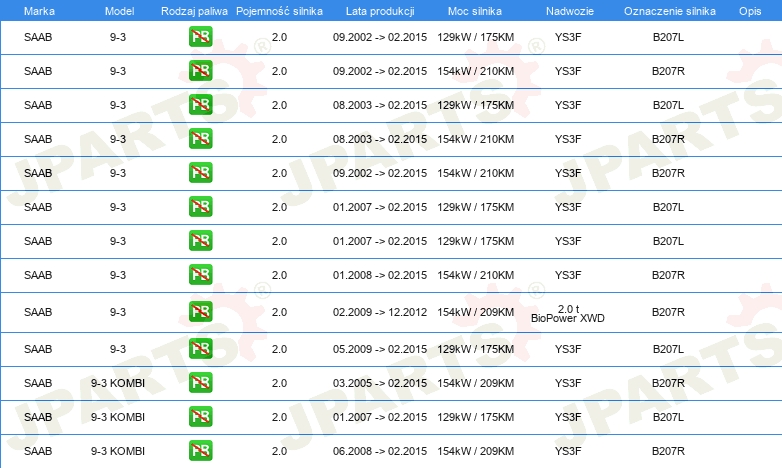Click '9-3 KOMBI' in the 129kW KOMBI row
The height and width of the screenshot is (468, 782).
(118, 417)
